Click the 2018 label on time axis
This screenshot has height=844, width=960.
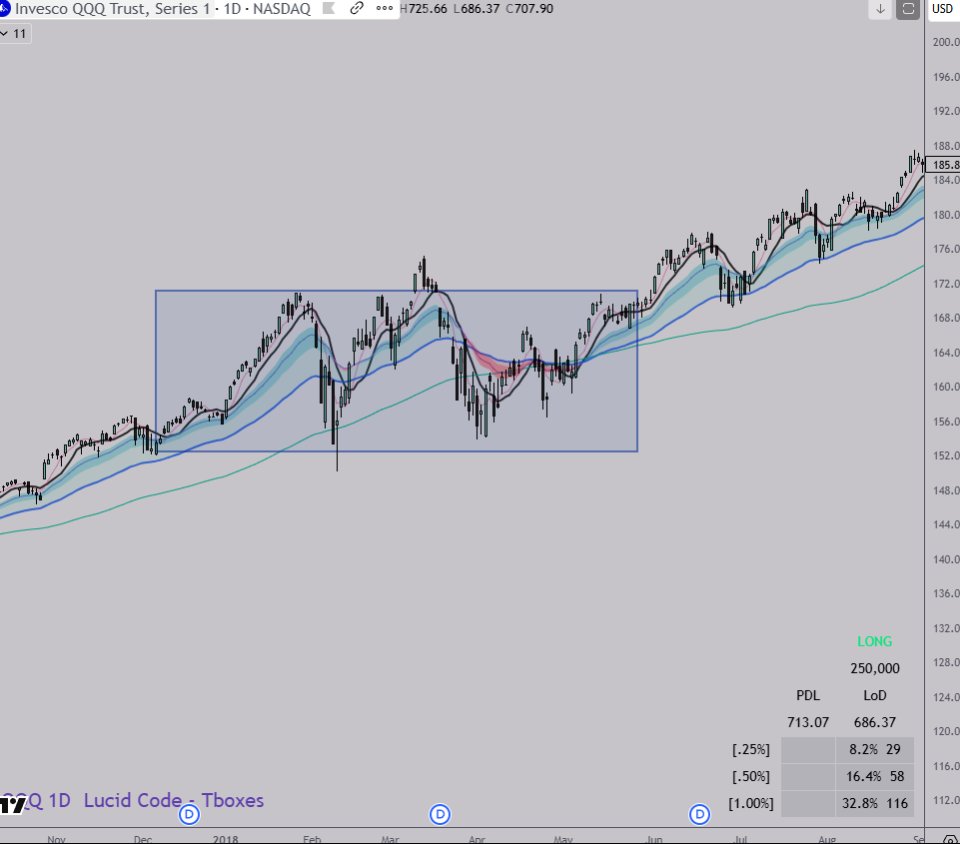point(225,839)
